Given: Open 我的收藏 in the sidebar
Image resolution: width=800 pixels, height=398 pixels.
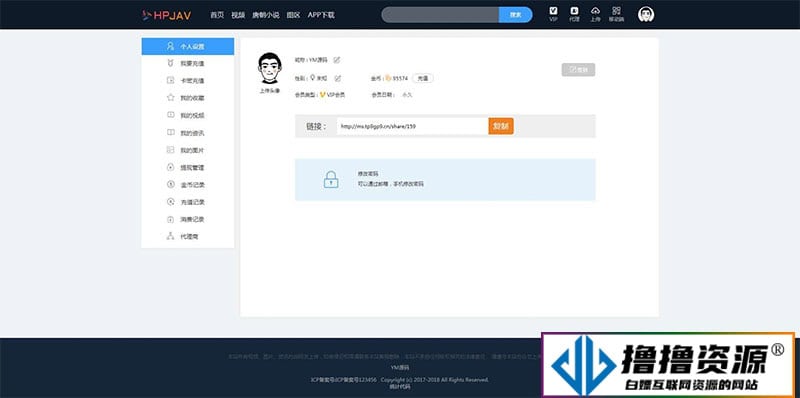Looking at the screenshot, I should pyautogui.click(x=188, y=98).
